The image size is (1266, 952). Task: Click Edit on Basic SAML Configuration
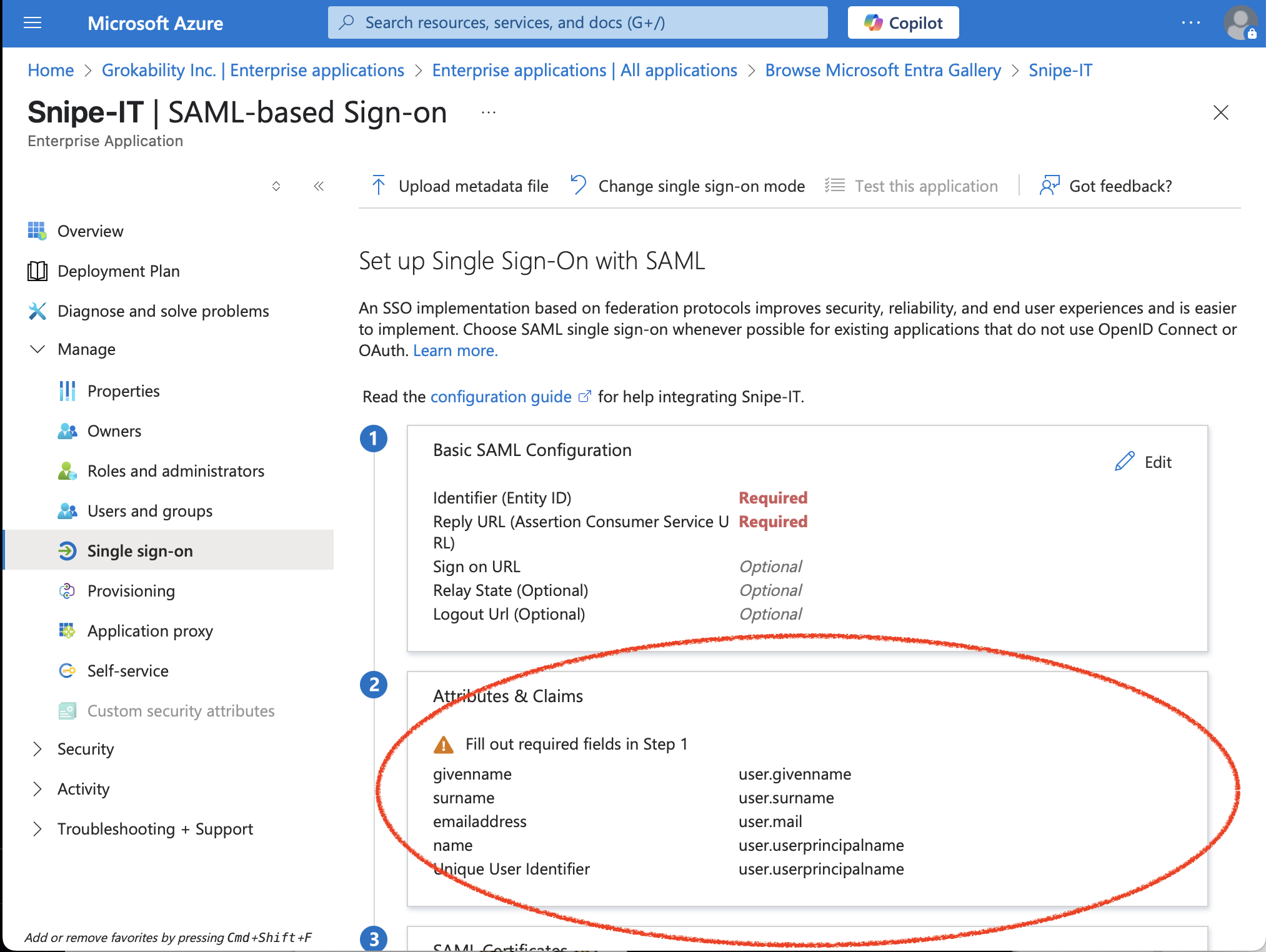coord(1157,462)
